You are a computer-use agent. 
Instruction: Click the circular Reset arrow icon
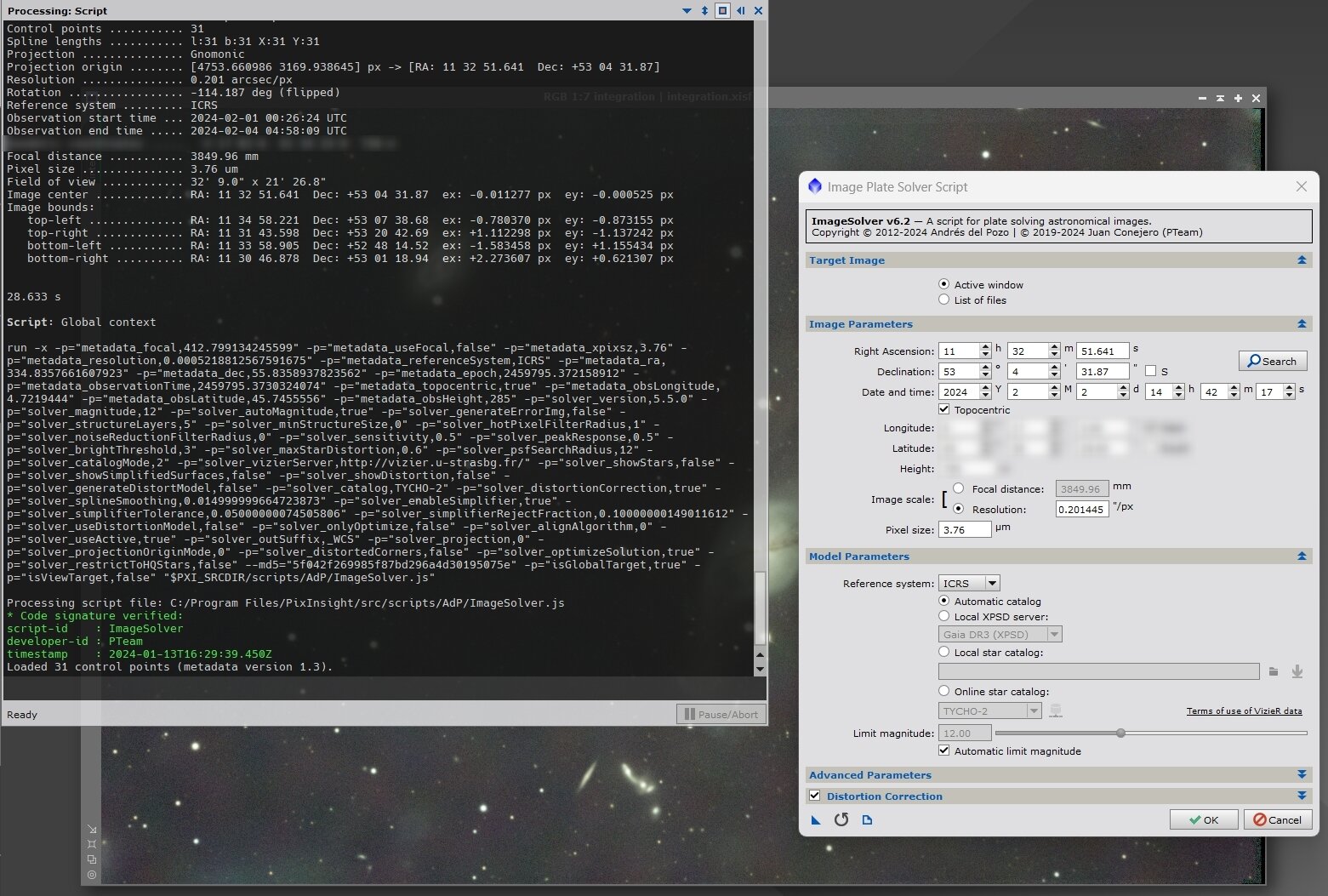[x=841, y=819]
